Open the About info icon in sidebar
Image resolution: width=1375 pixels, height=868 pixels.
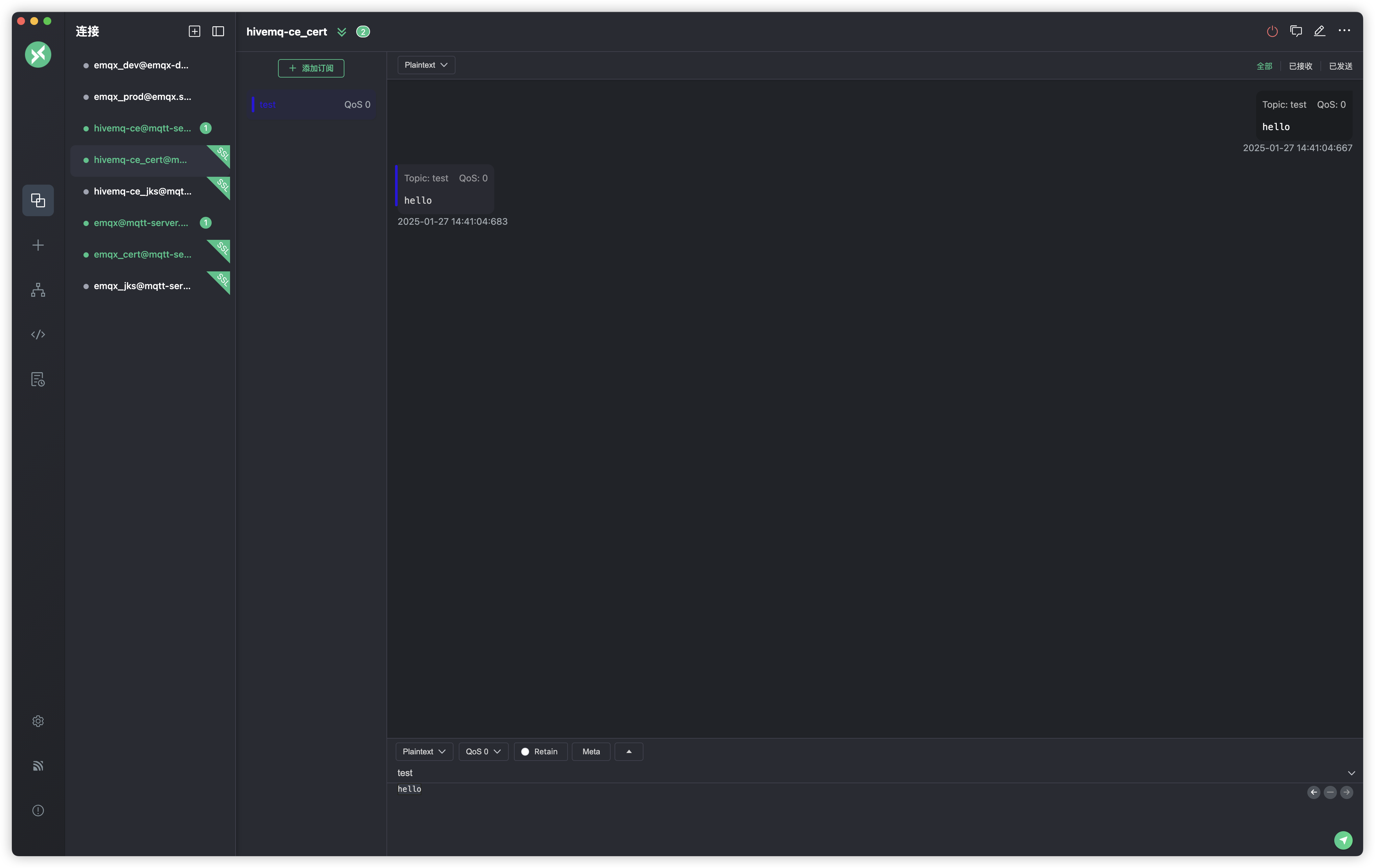coord(38,811)
